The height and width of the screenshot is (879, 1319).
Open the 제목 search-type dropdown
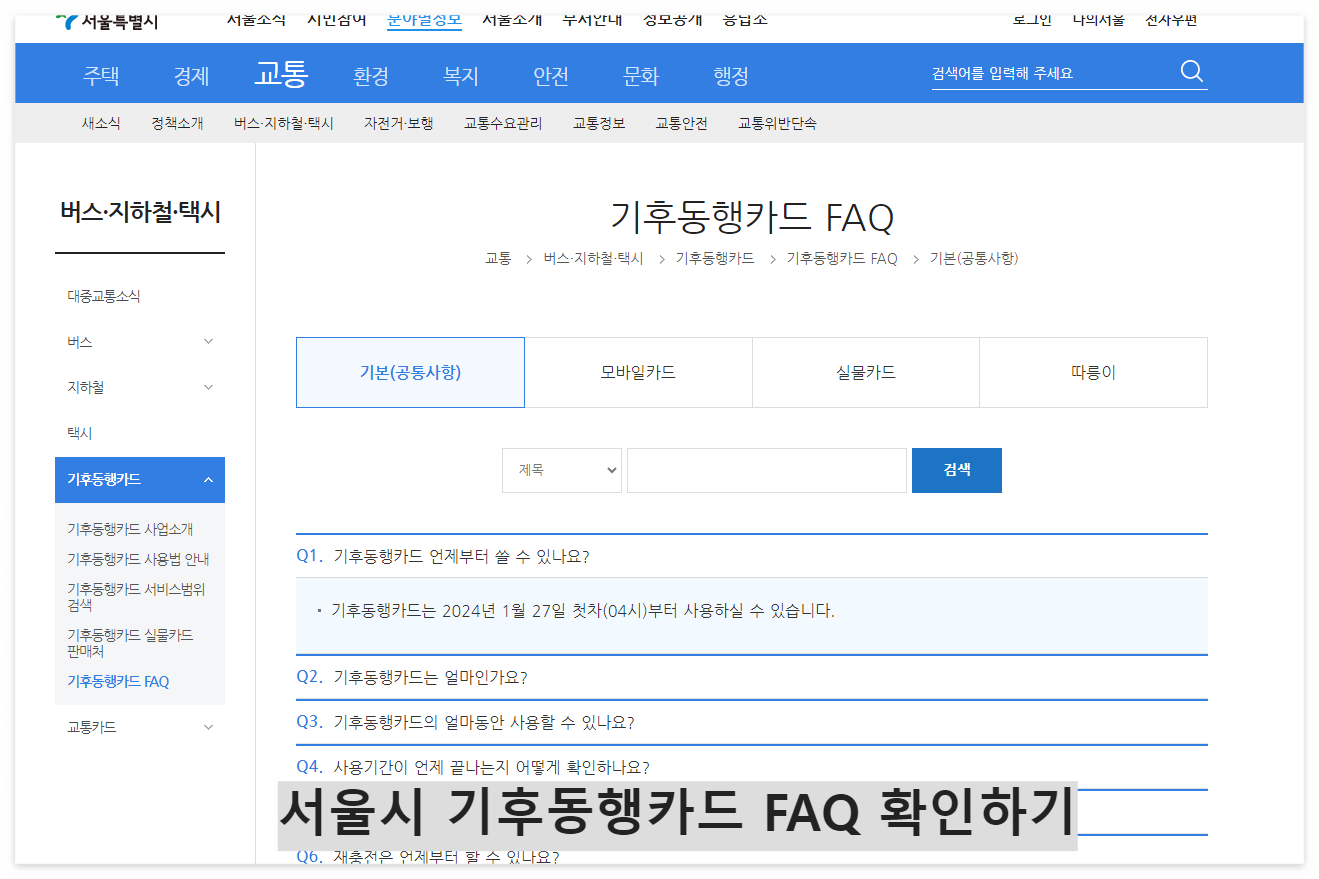562,470
